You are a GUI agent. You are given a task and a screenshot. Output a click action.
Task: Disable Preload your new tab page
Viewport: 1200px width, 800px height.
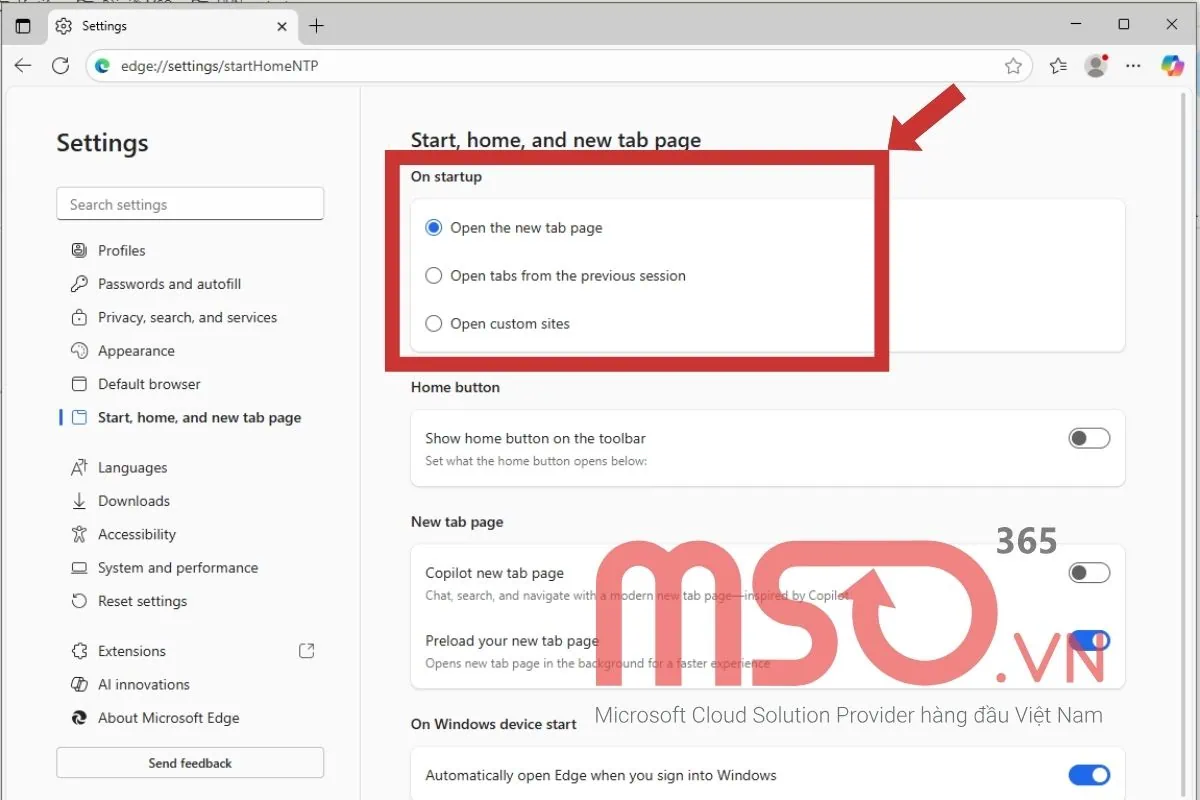pyautogui.click(x=1088, y=640)
